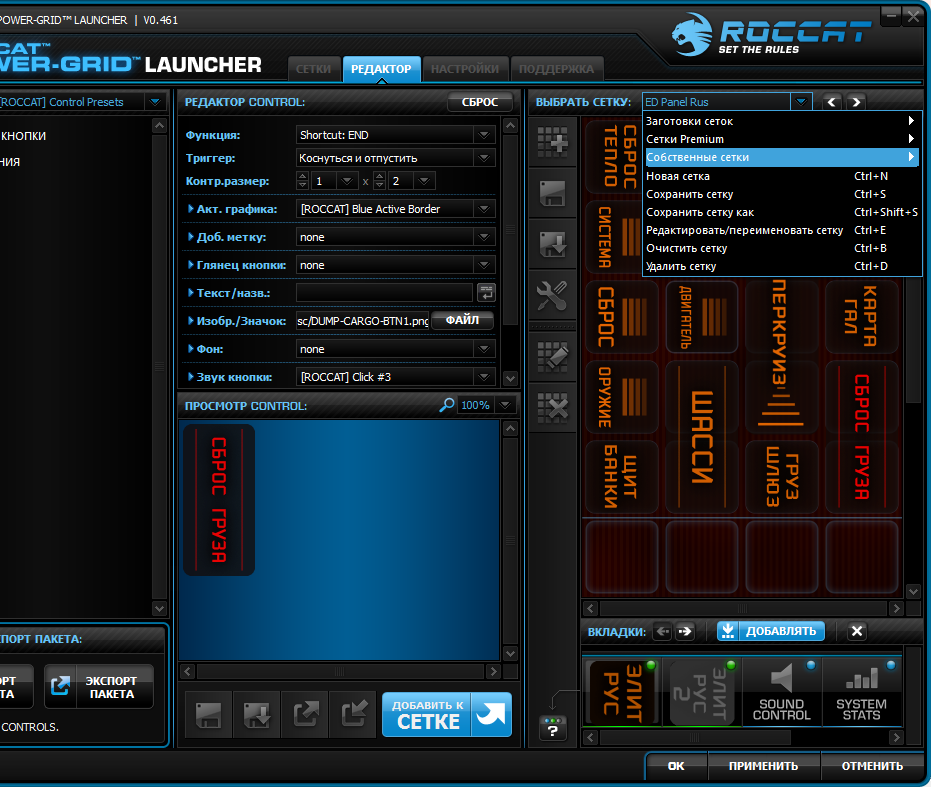The height and width of the screenshot is (787, 931).
Task: Click the import control icon
Action: [354, 715]
